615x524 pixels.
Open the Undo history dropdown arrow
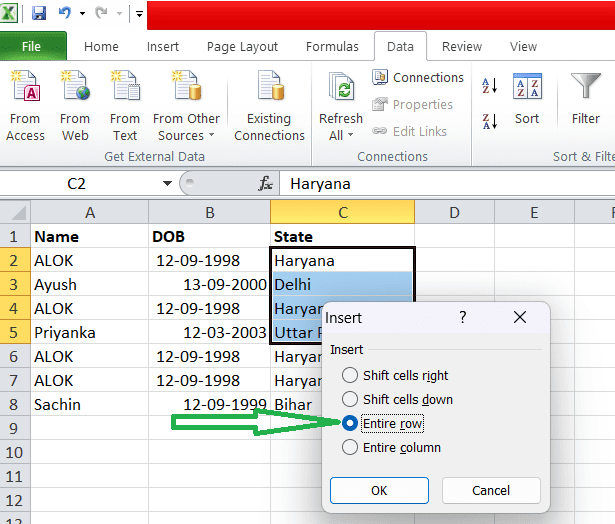tap(82, 14)
